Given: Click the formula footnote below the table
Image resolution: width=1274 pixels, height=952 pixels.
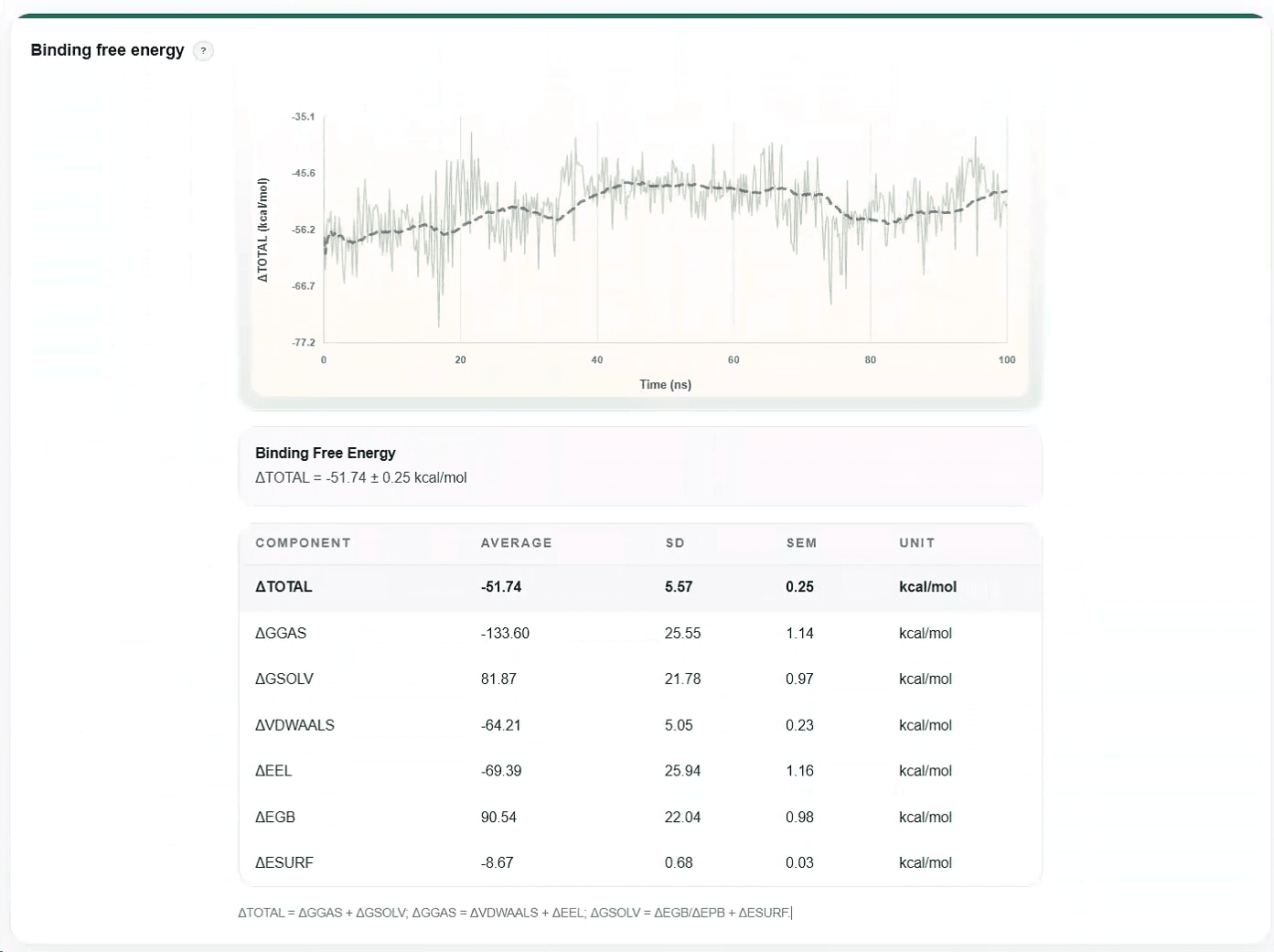Looking at the screenshot, I should click(514, 913).
